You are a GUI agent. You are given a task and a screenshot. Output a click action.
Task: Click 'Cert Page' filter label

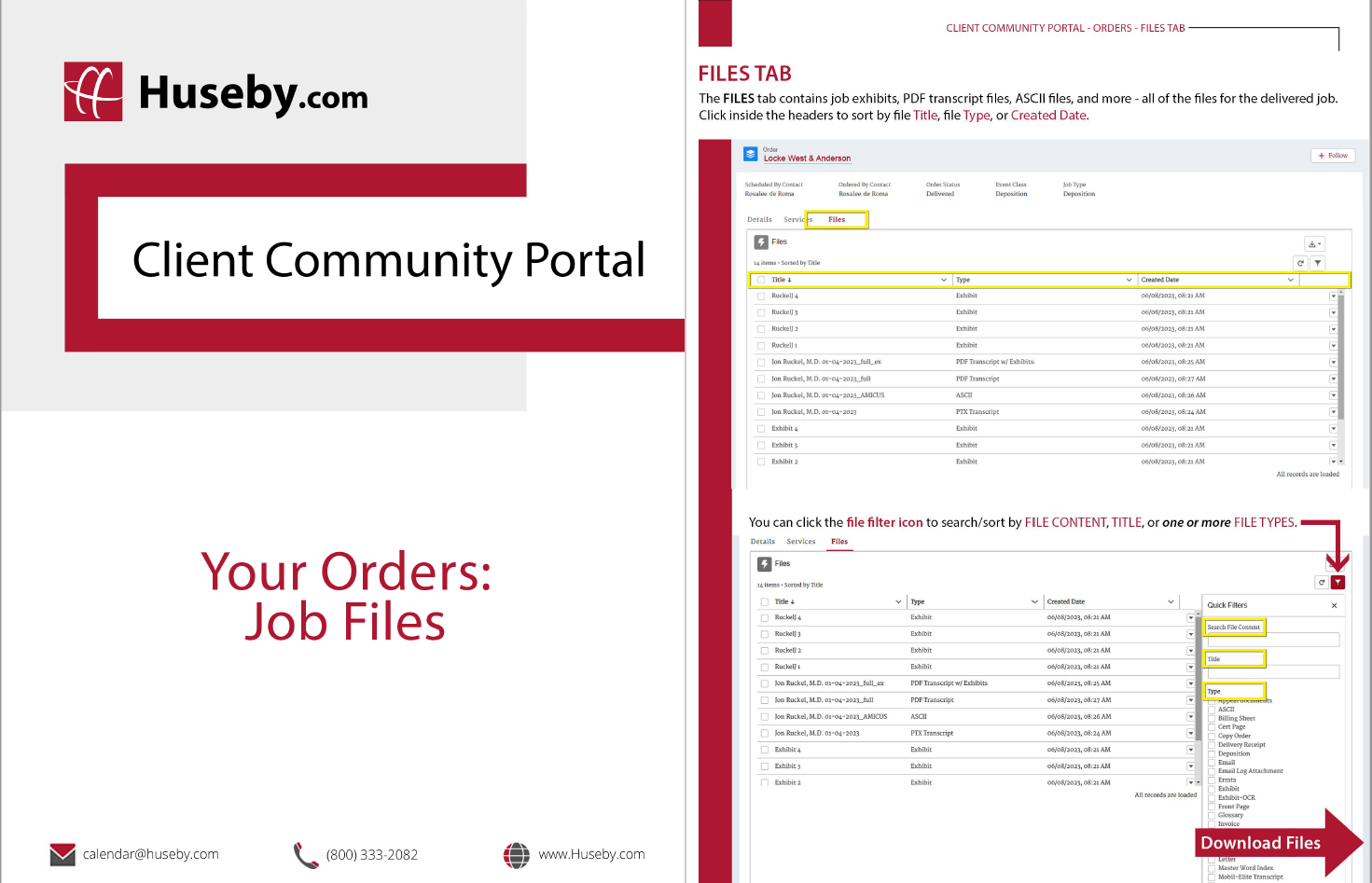pos(1232,727)
